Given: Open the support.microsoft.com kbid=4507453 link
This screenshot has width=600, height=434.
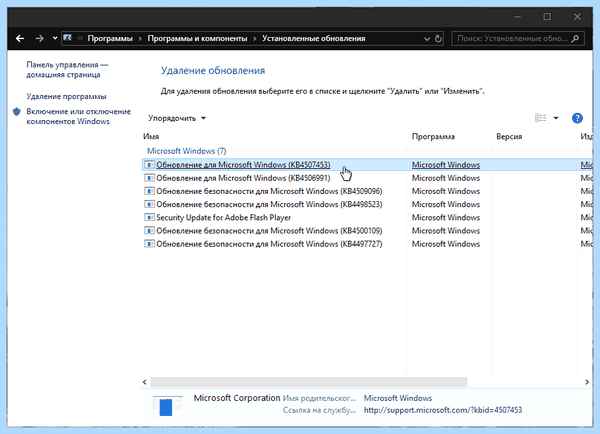Looking at the screenshot, I should pos(443,410).
